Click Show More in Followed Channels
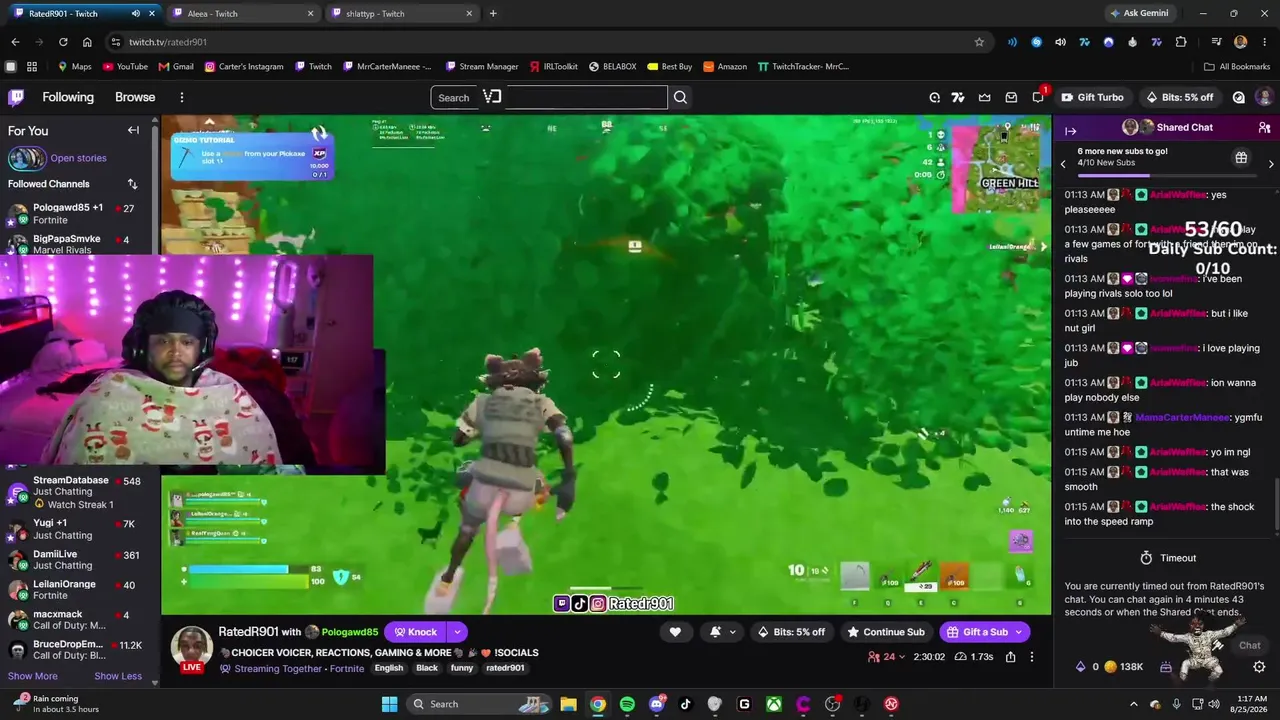Image resolution: width=1280 pixels, height=720 pixels. coord(33,676)
